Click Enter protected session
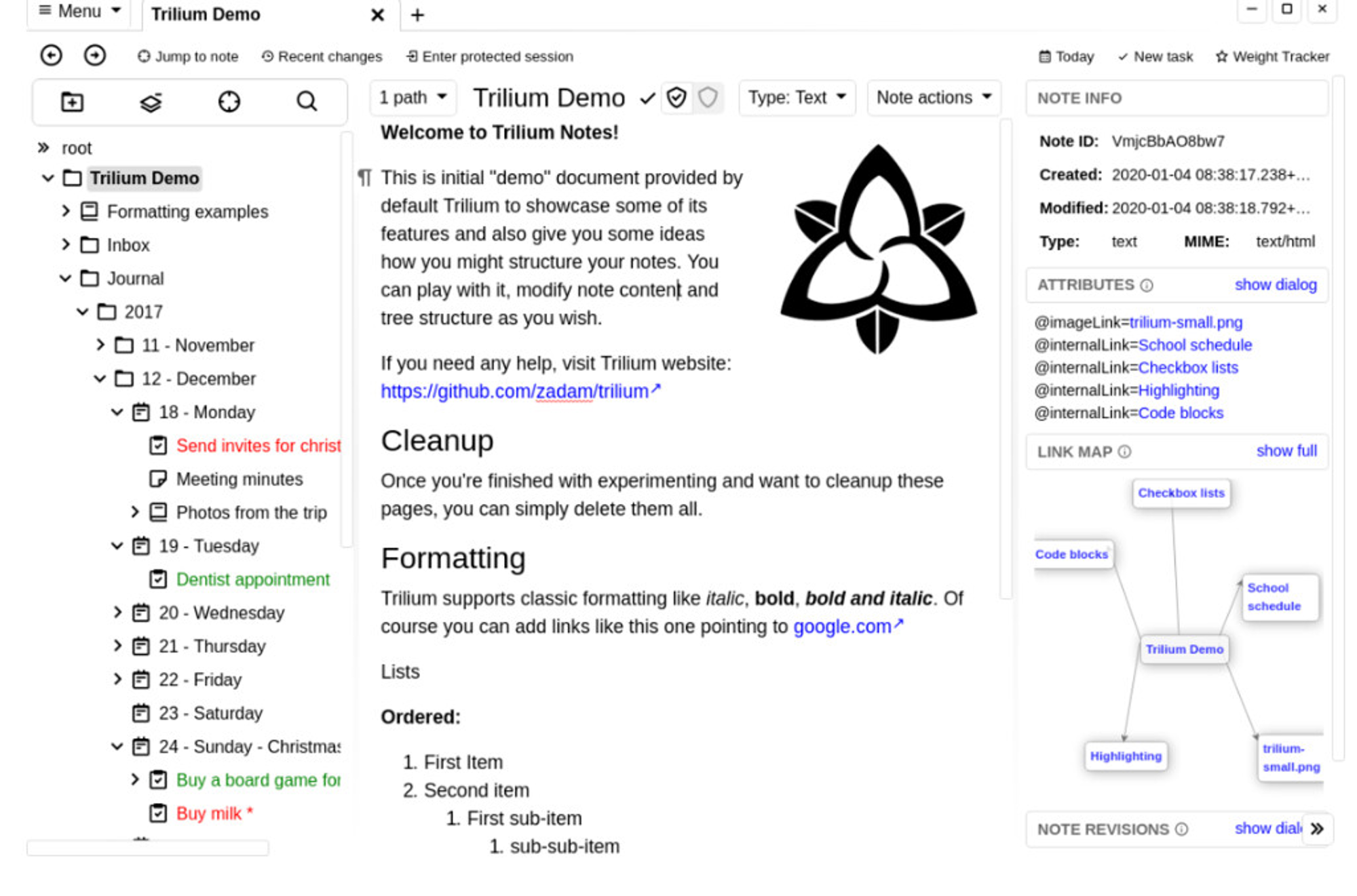Image resolution: width=1357 pixels, height=896 pixels. pos(490,57)
